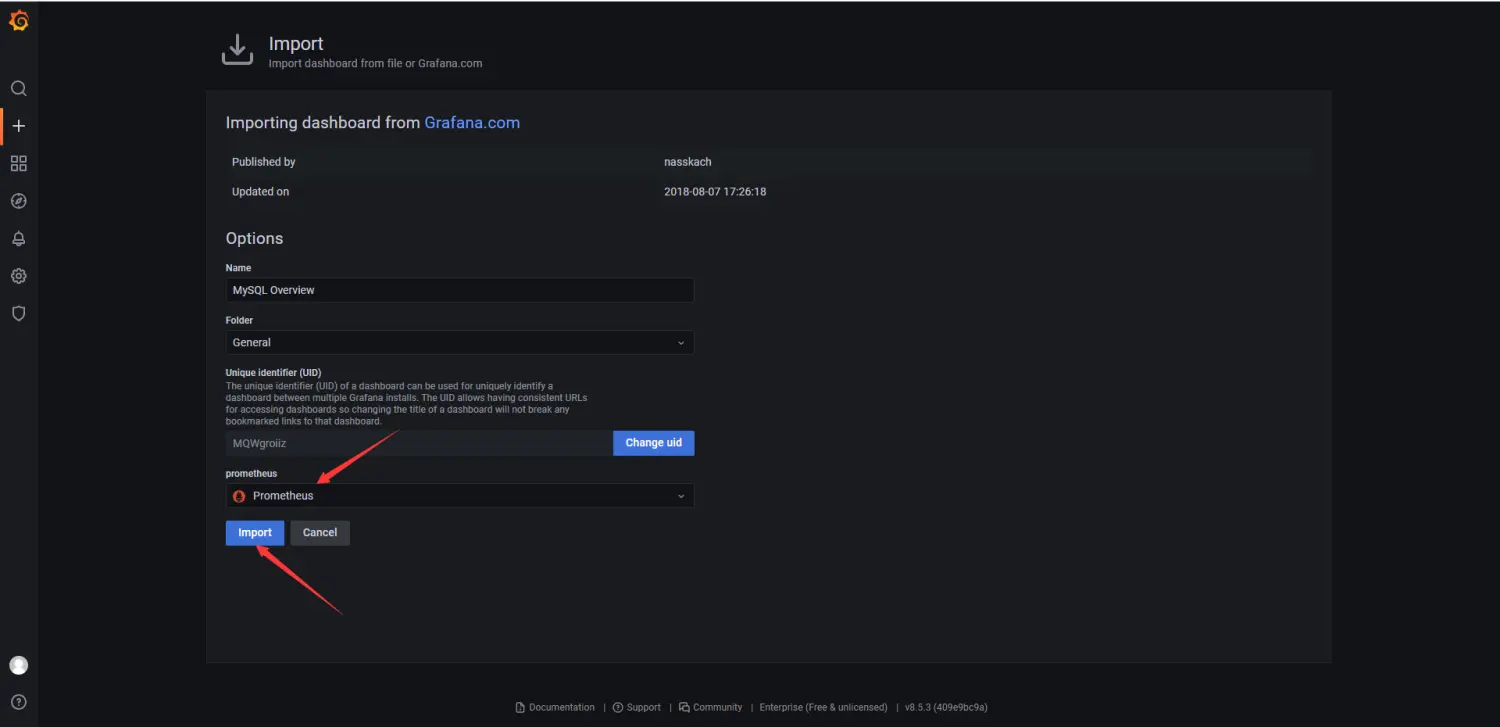Image resolution: width=1500 pixels, height=727 pixels.
Task: Open the Server Admin shield icon
Action: coord(18,314)
